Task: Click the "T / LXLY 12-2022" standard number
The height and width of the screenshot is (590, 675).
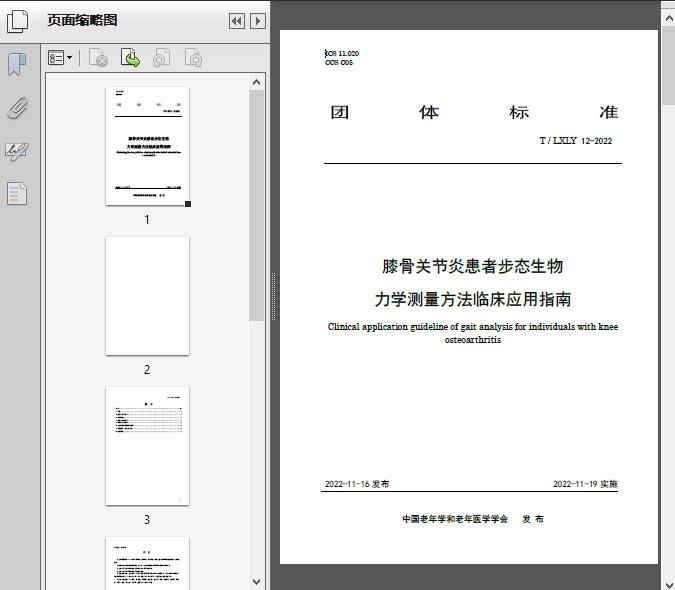Action: coord(576,141)
